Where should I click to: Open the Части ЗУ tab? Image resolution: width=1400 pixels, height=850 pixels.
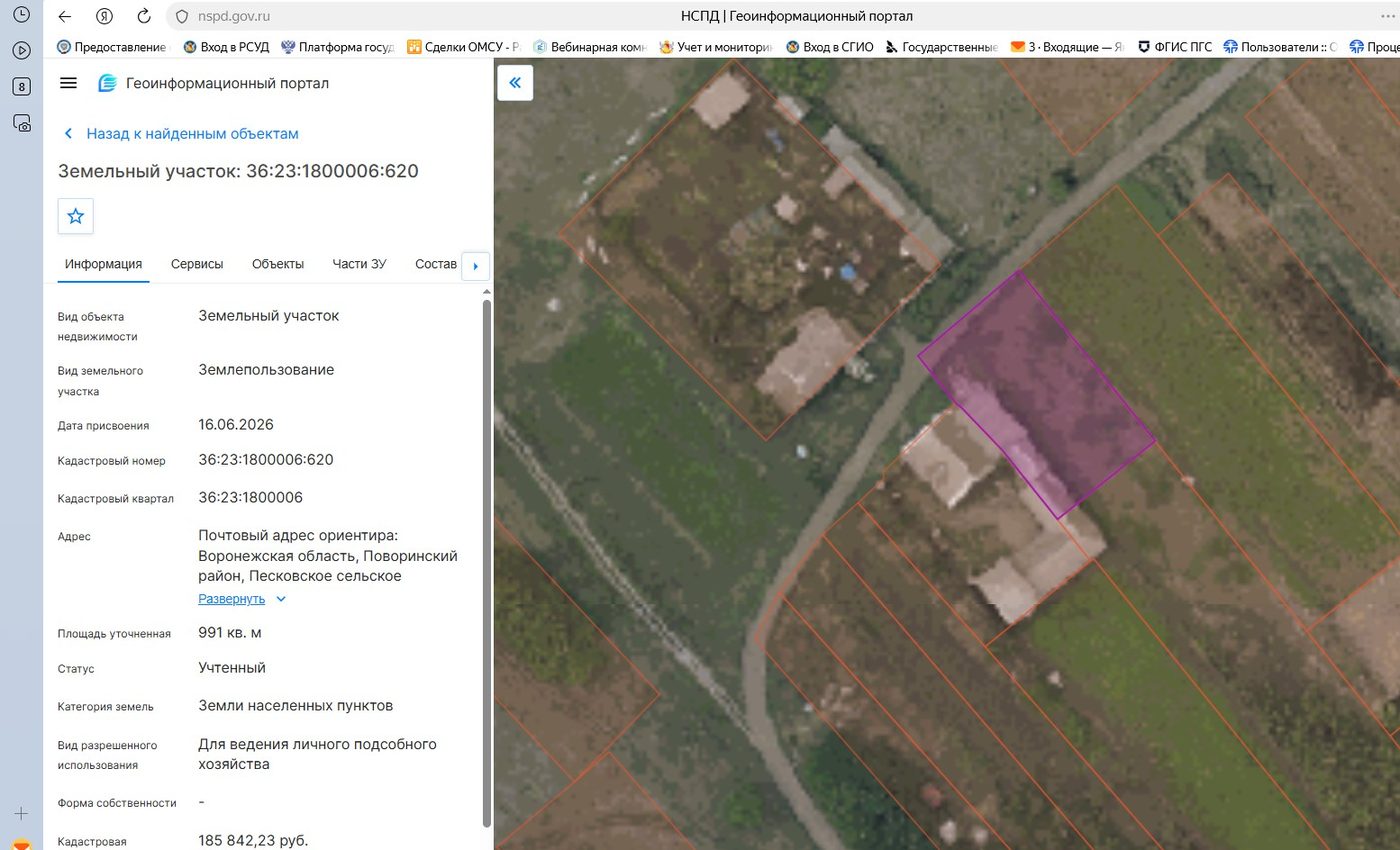359,264
